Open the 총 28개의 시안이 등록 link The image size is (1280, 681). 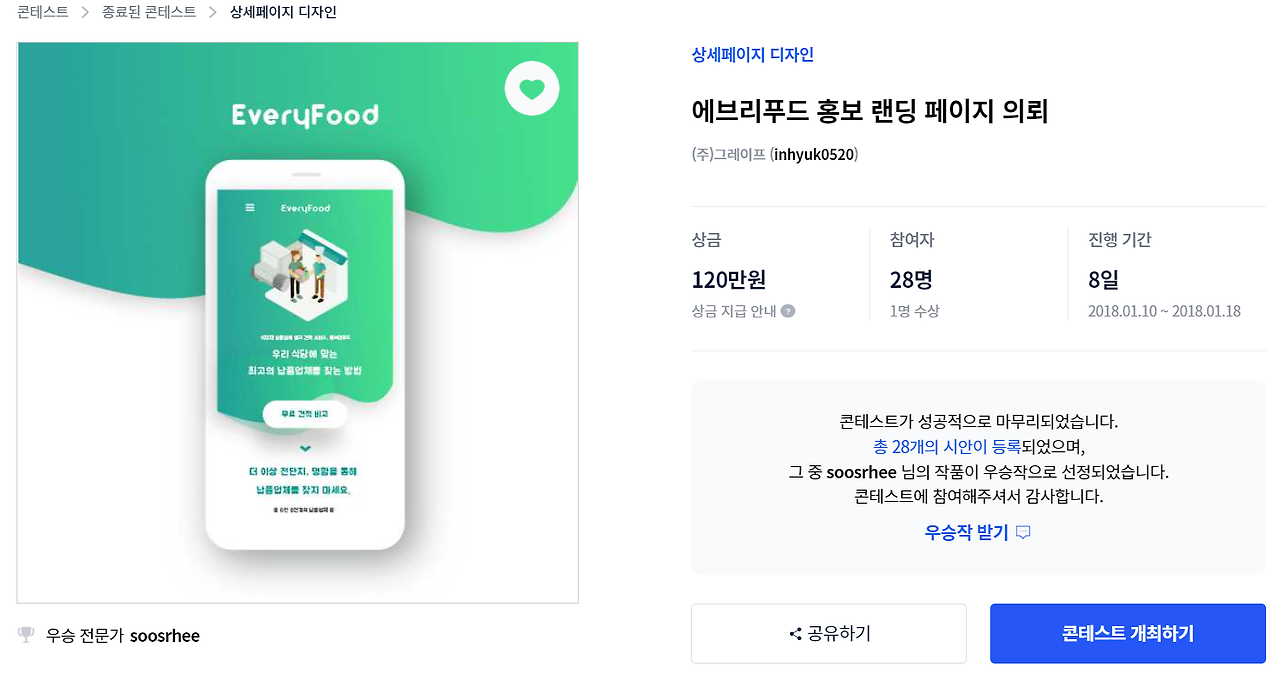947,446
